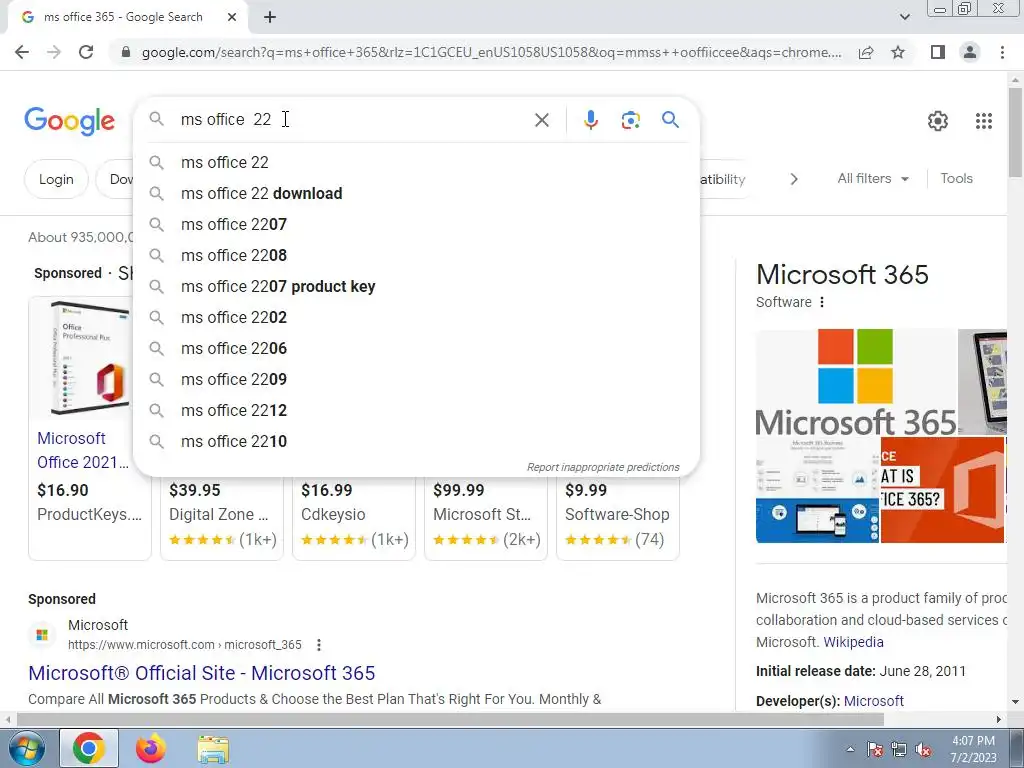Select suggestion 'ms office 22 download'

[416, 193]
